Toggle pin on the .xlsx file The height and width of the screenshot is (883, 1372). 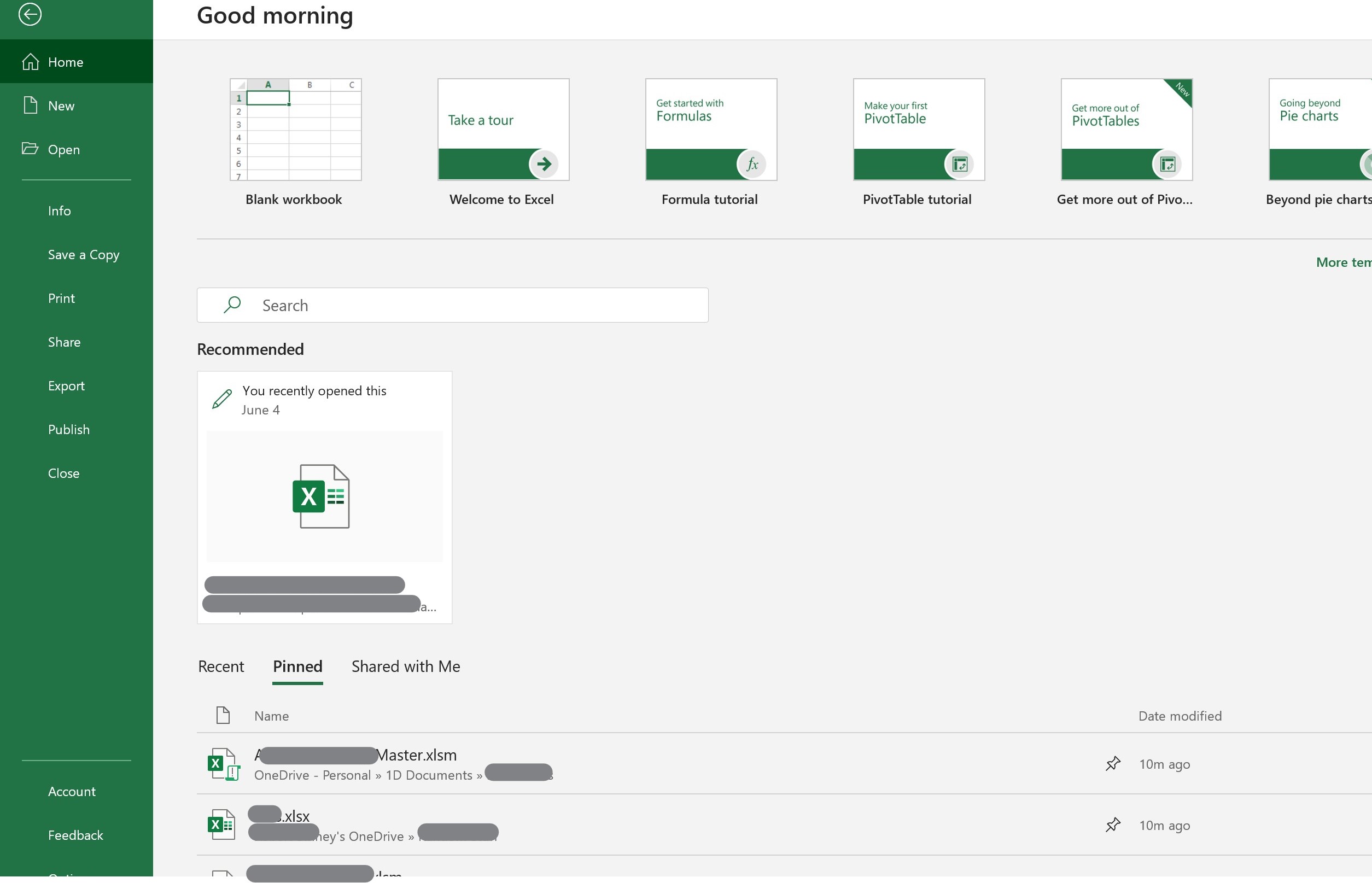(x=1112, y=825)
